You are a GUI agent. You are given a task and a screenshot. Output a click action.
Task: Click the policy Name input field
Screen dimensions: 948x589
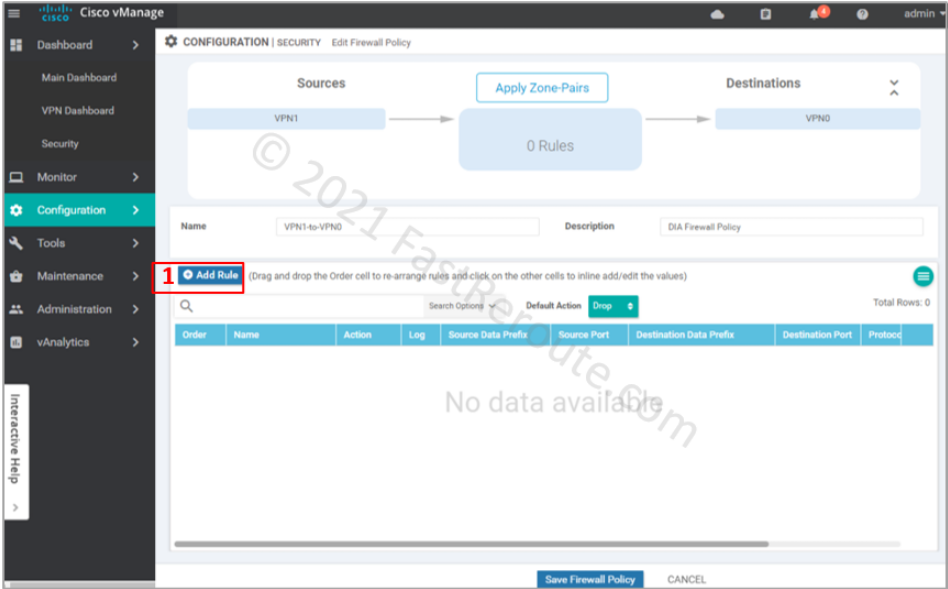point(406,227)
